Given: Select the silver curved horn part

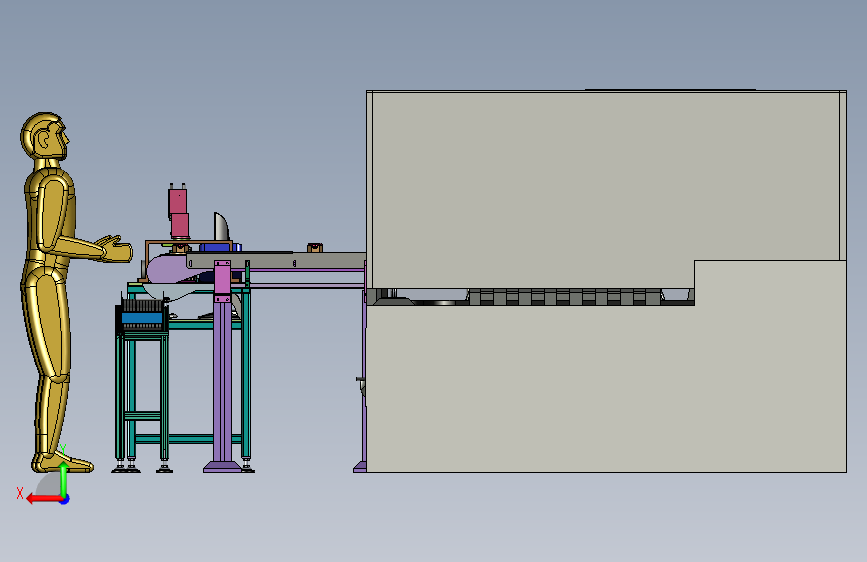Looking at the screenshot, I should point(221,227).
